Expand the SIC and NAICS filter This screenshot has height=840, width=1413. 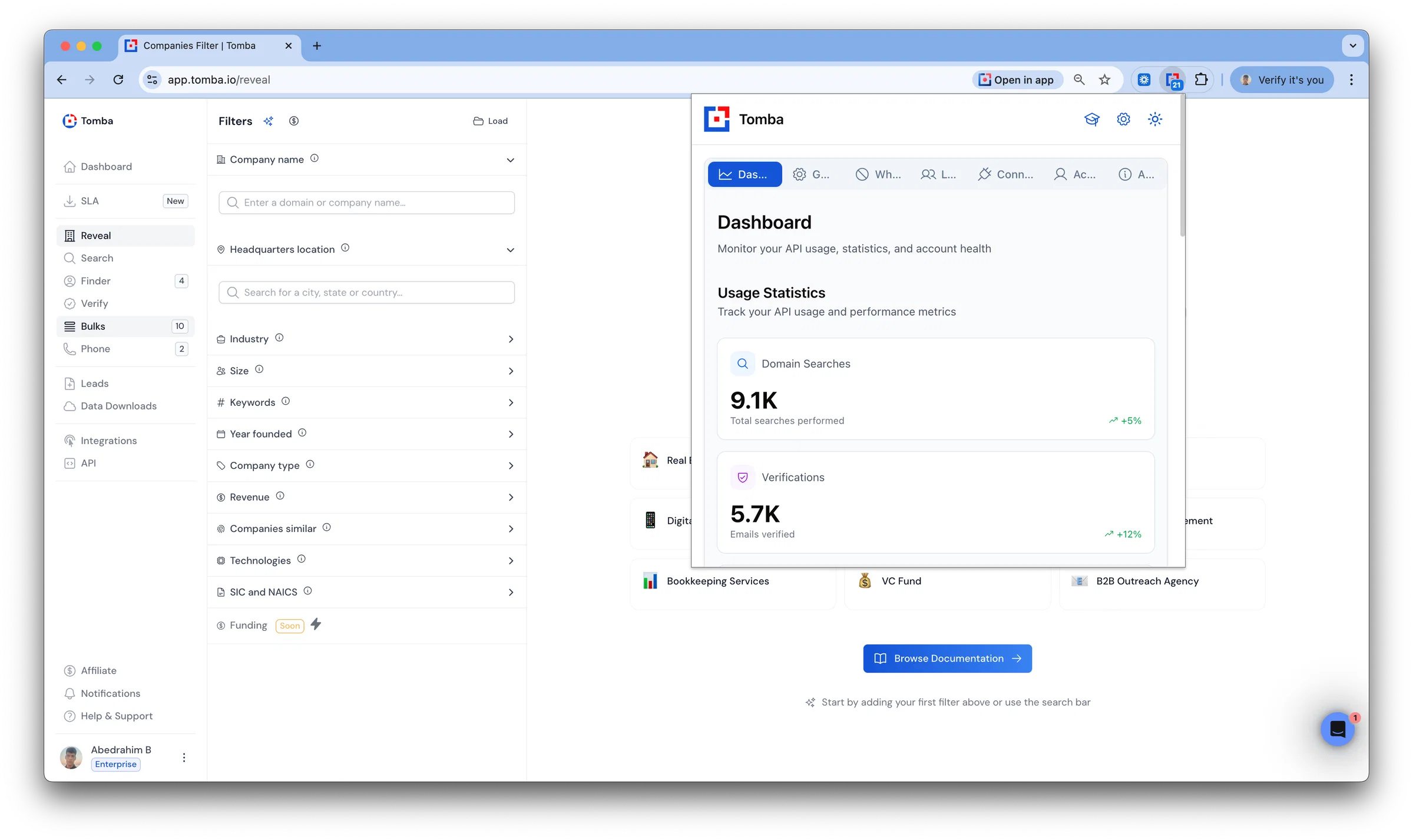click(511, 592)
